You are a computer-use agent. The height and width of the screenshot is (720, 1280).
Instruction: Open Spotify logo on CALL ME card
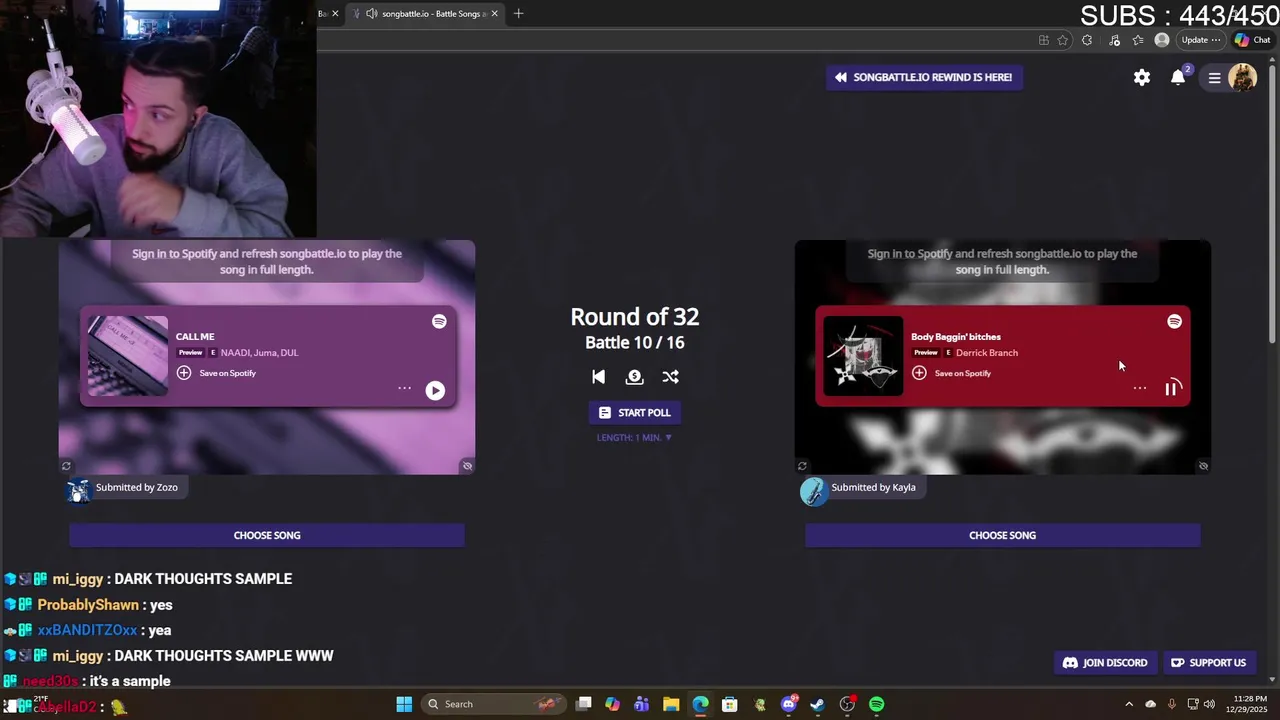439,321
